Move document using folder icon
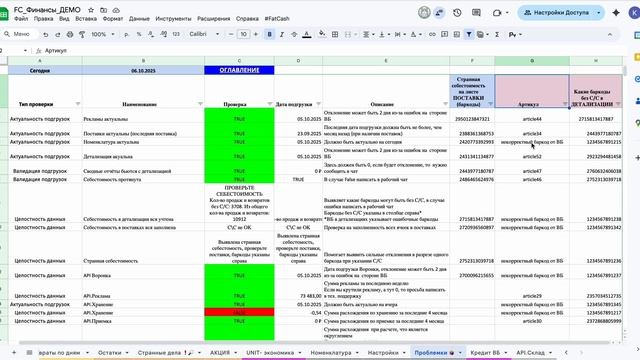640x360 pixels. [104, 10]
